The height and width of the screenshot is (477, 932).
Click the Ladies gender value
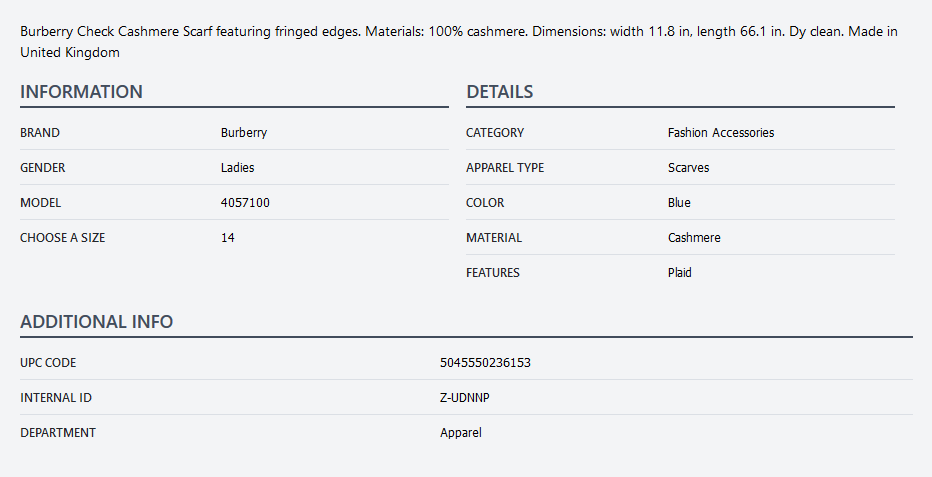pyautogui.click(x=238, y=168)
